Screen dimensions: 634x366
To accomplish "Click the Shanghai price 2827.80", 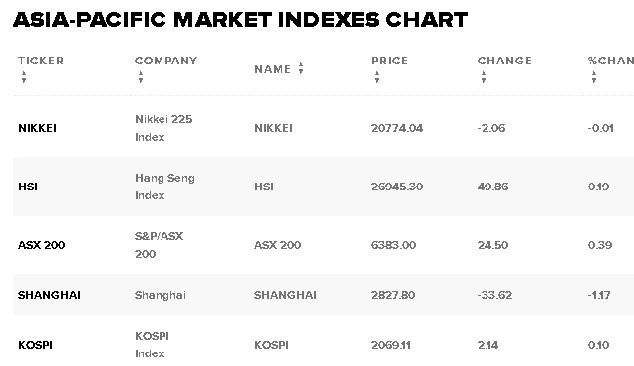I will coord(393,295).
